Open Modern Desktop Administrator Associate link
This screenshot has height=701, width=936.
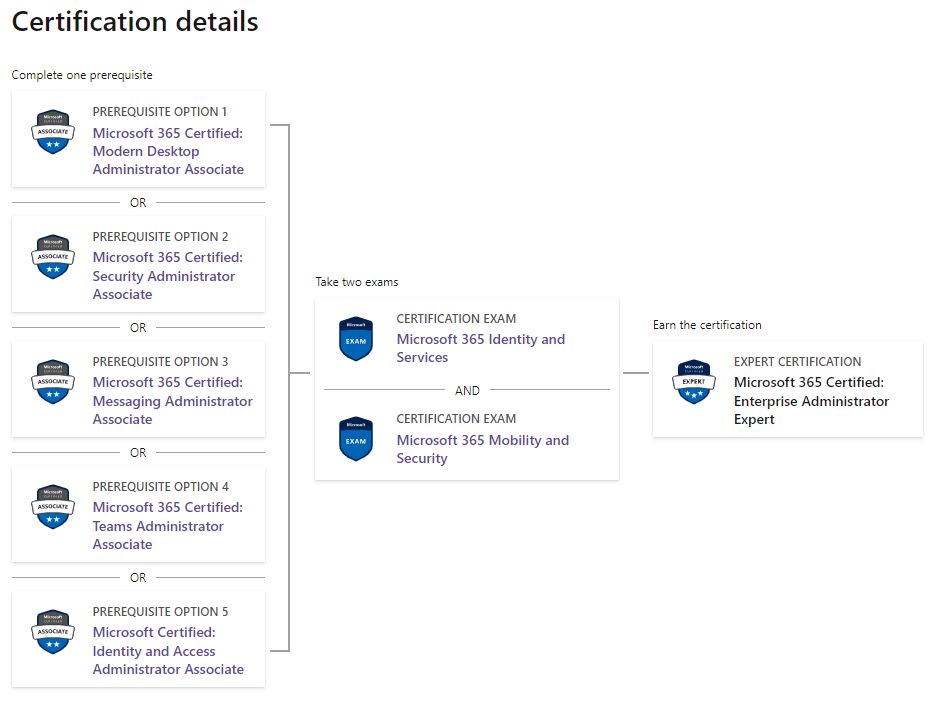pyautogui.click(x=168, y=151)
